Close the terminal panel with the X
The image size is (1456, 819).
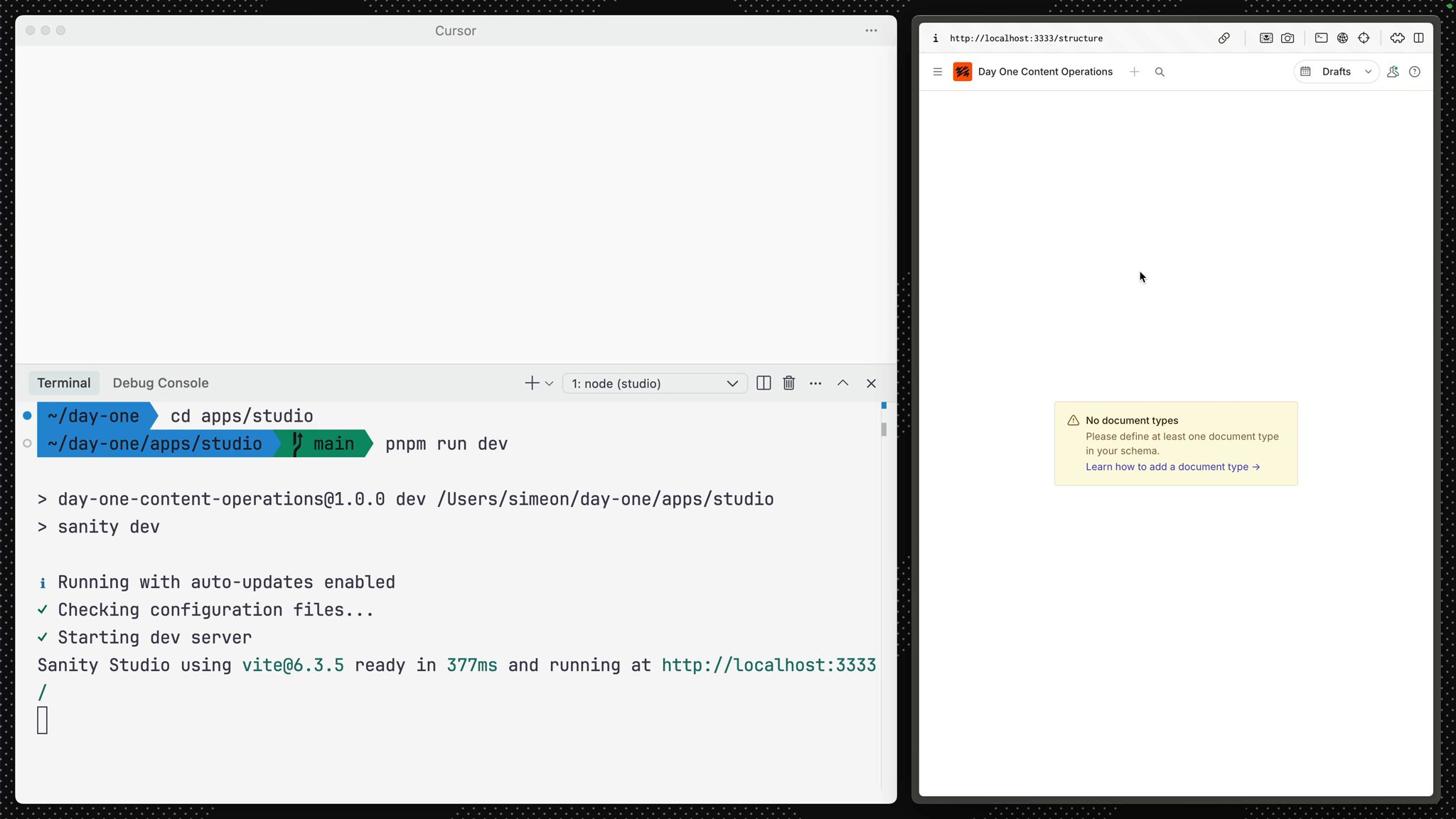871,383
